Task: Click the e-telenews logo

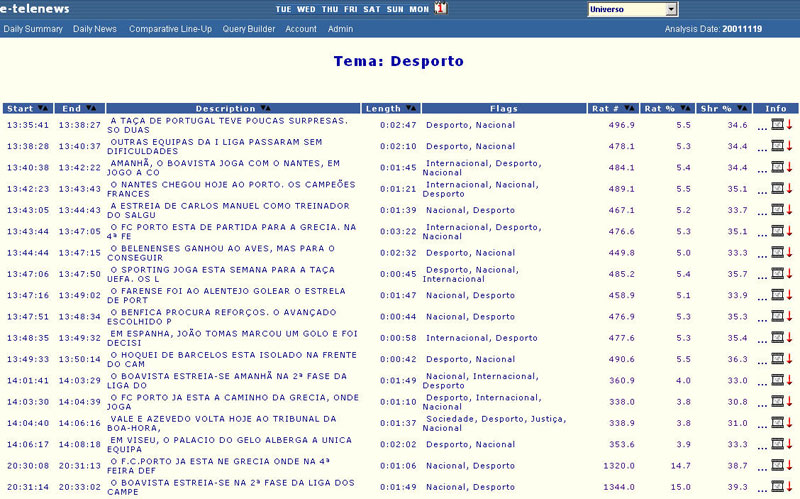Action: click(35, 9)
